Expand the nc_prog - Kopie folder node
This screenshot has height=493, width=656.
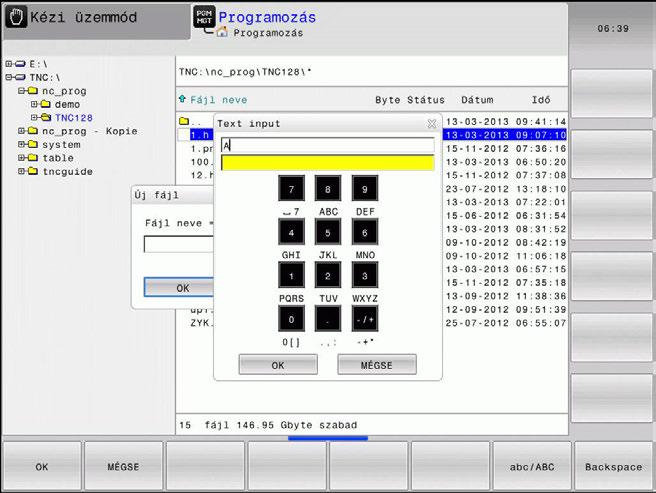[x=21, y=131]
